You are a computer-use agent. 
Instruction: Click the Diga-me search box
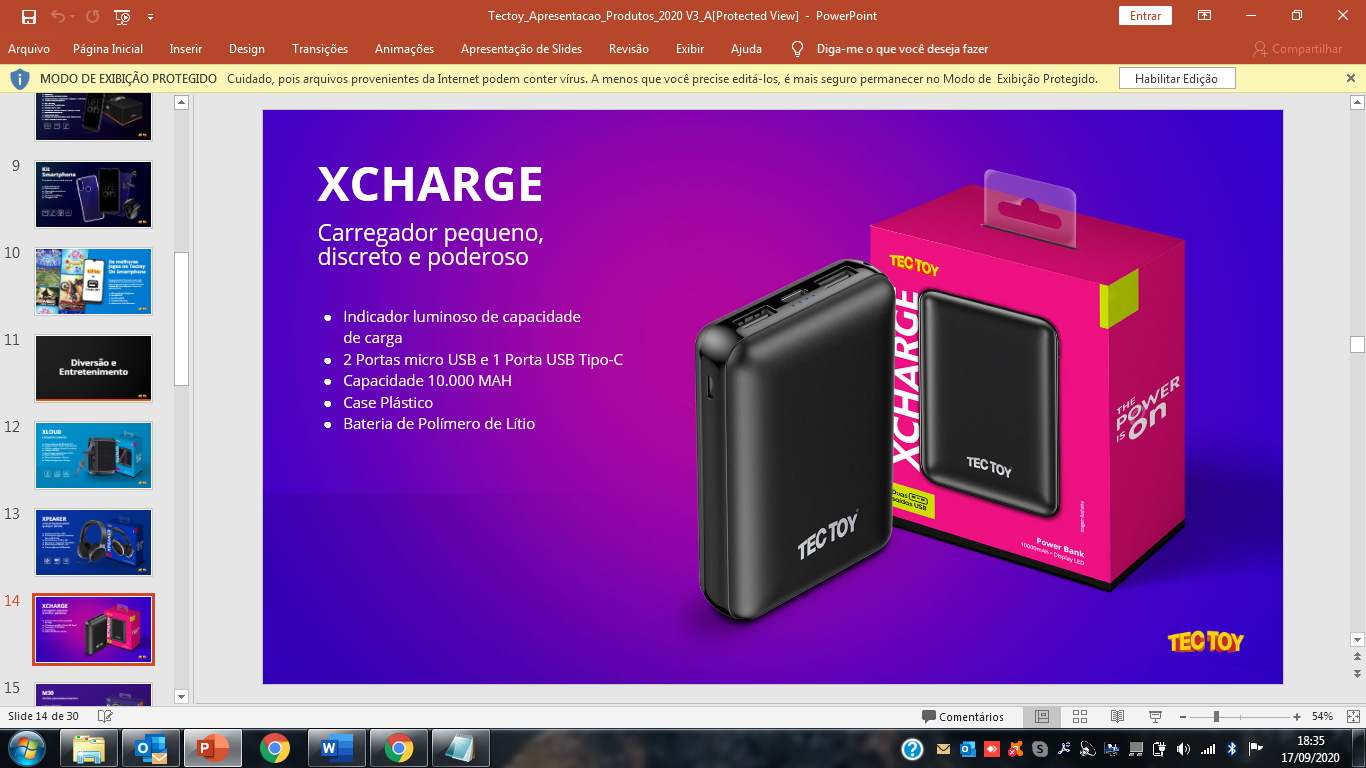[903, 49]
